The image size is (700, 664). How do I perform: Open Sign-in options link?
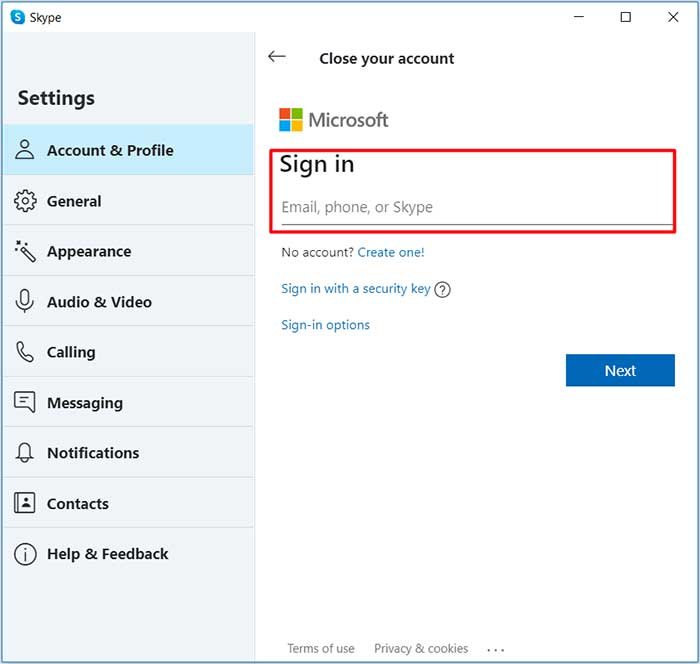tap(325, 325)
